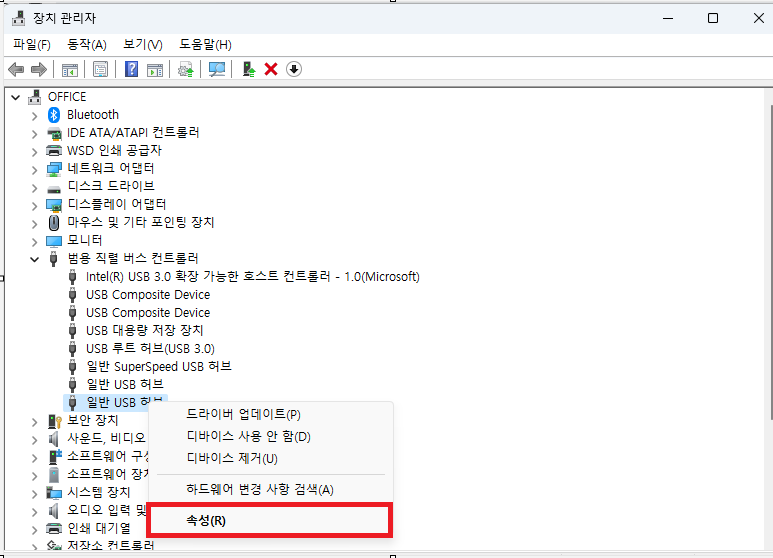
Task: Expand the 디스크 드라이브 category
Action: click(x=34, y=187)
